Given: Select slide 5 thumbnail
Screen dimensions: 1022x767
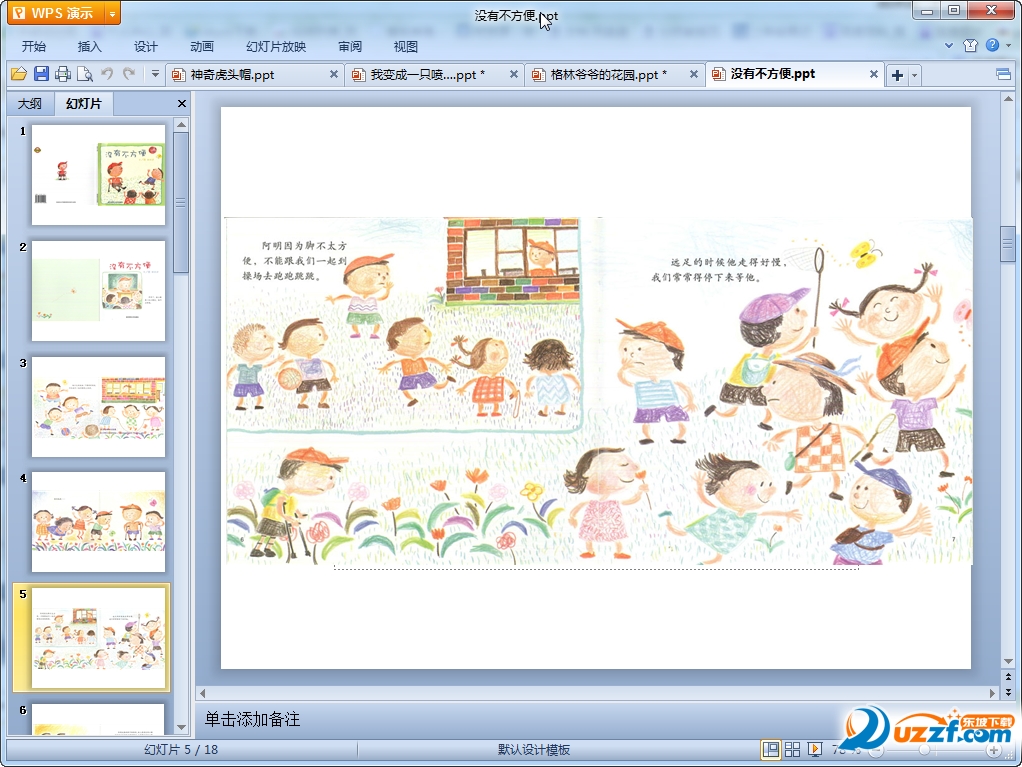Looking at the screenshot, I should pos(98,637).
